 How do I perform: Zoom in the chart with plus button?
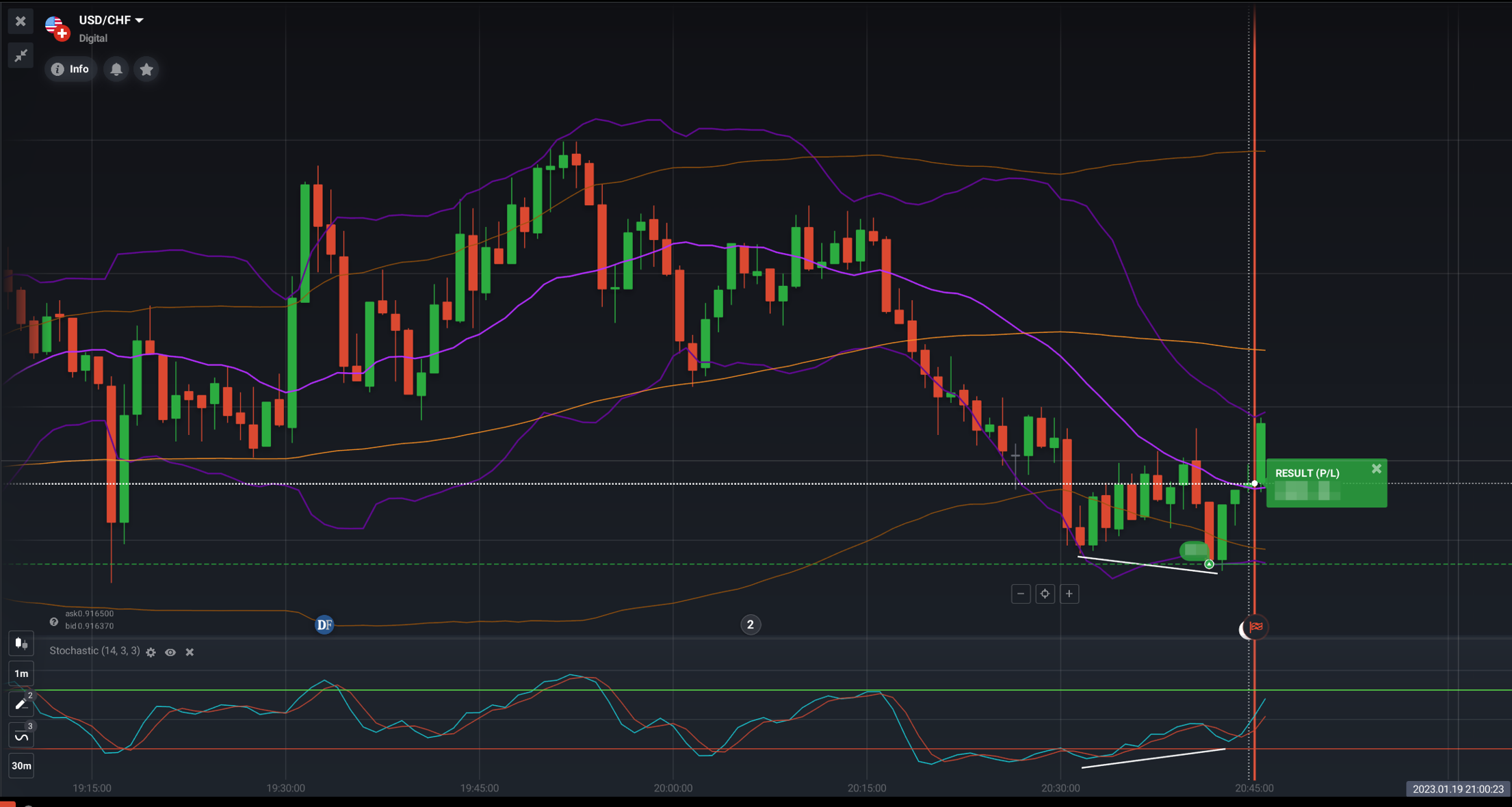pyautogui.click(x=1069, y=594)
